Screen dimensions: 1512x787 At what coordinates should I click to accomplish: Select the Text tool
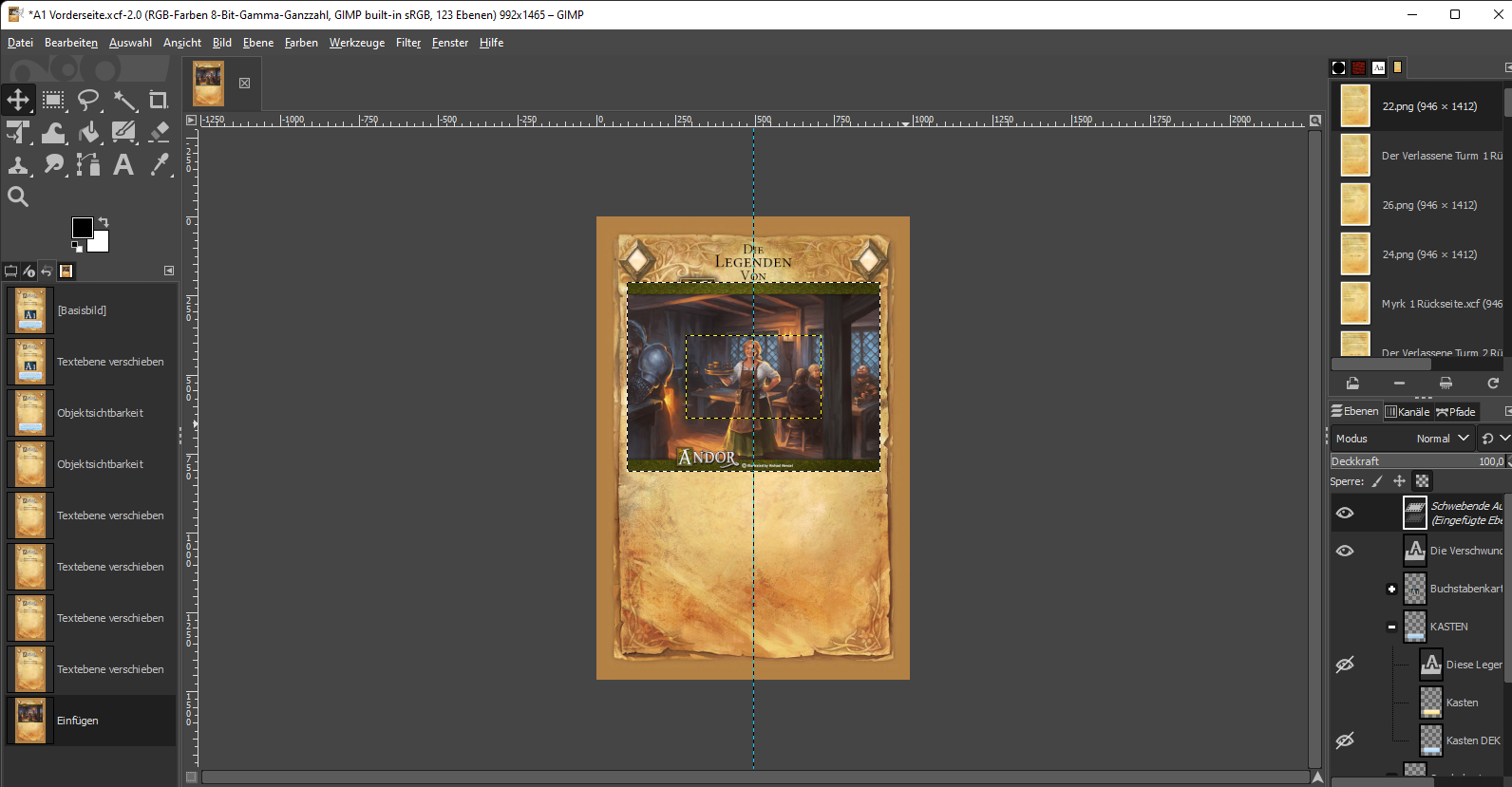coord(123,165)
